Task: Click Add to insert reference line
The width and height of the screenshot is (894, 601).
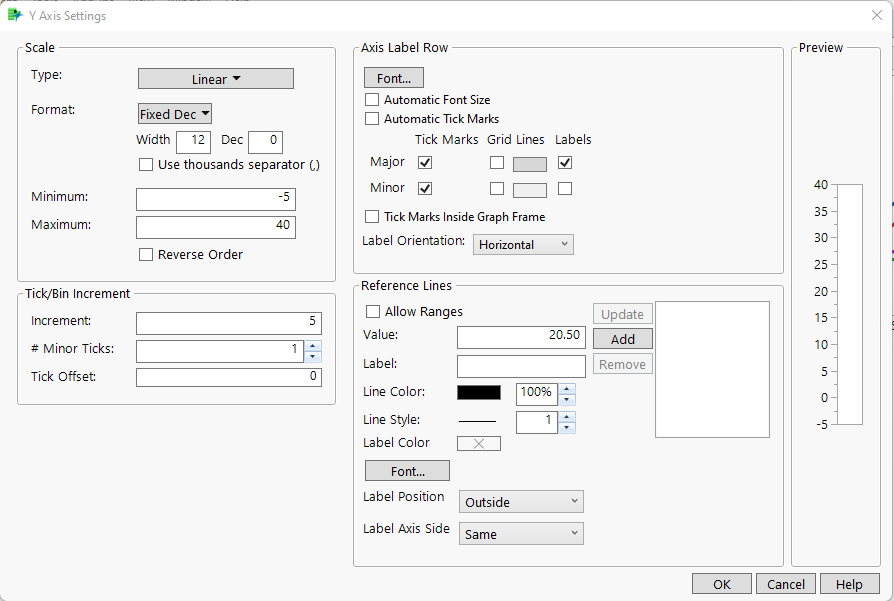Action: [622, 338]
